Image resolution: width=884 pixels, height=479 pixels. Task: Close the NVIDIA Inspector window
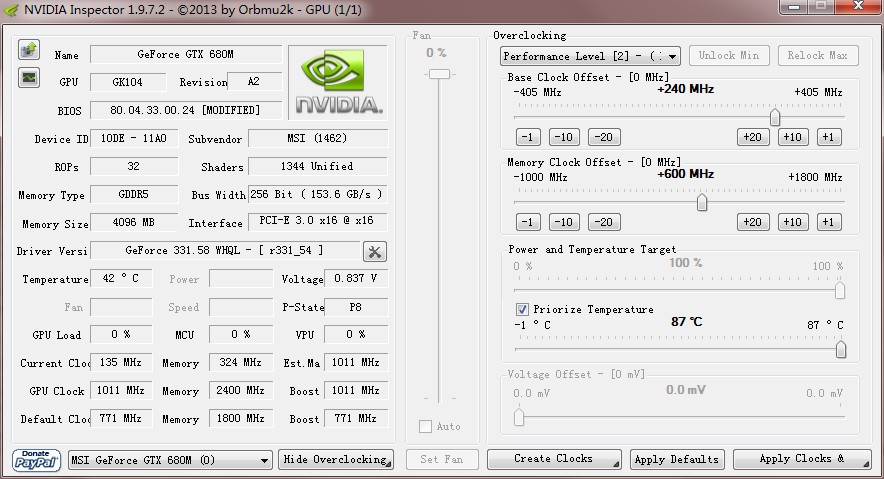(858, 6)
